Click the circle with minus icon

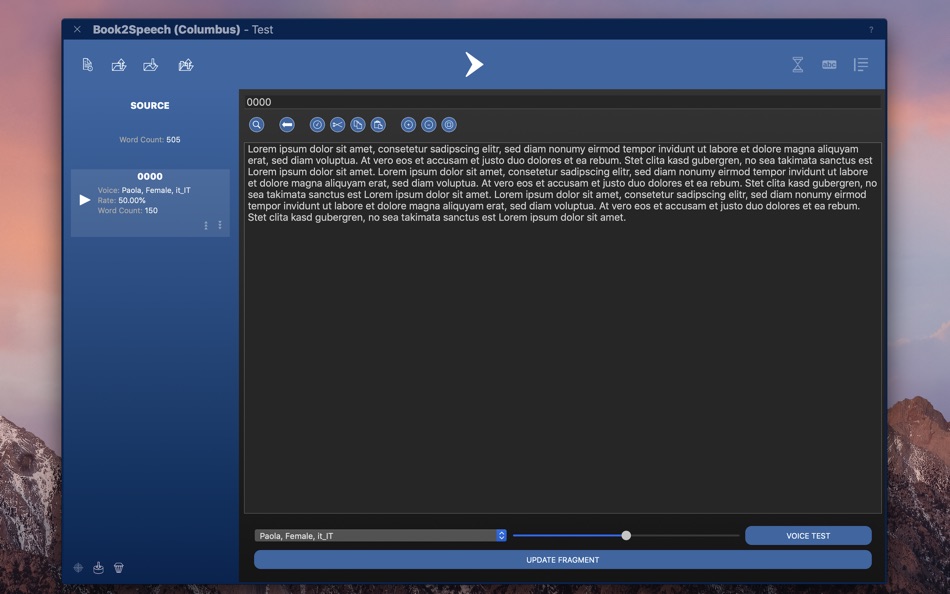(428, 125)
